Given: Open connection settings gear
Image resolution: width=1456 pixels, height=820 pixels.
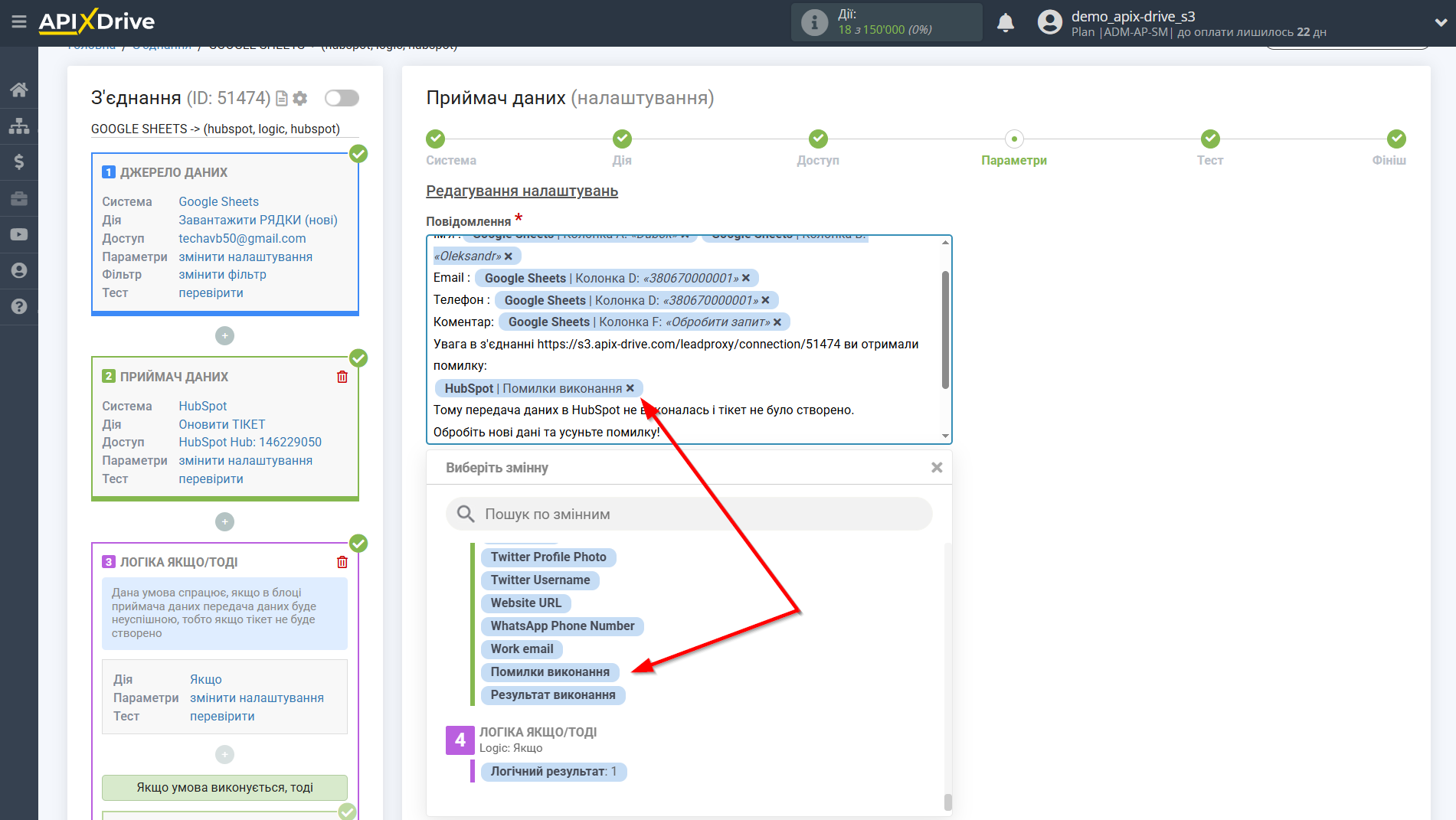Looking at the screenshot, I should [x=300, y=98].
